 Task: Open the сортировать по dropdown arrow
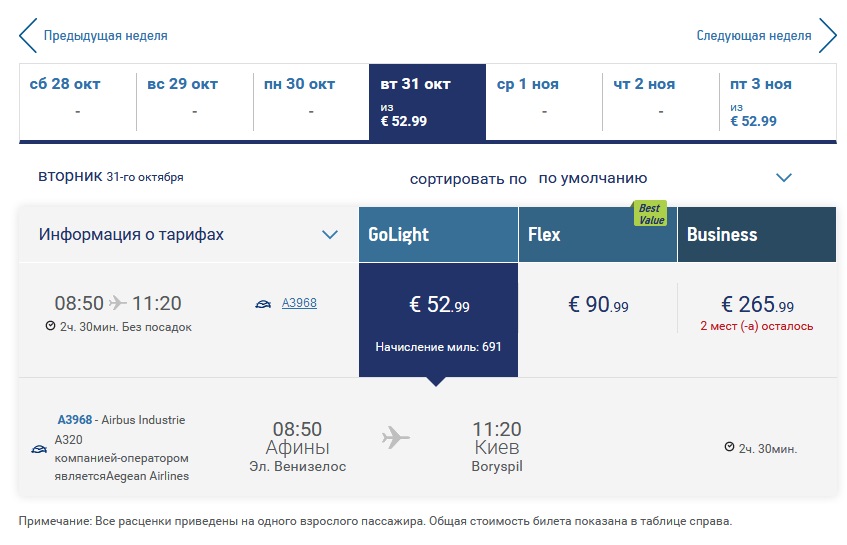pyautogui.click(x=784, y=178)
